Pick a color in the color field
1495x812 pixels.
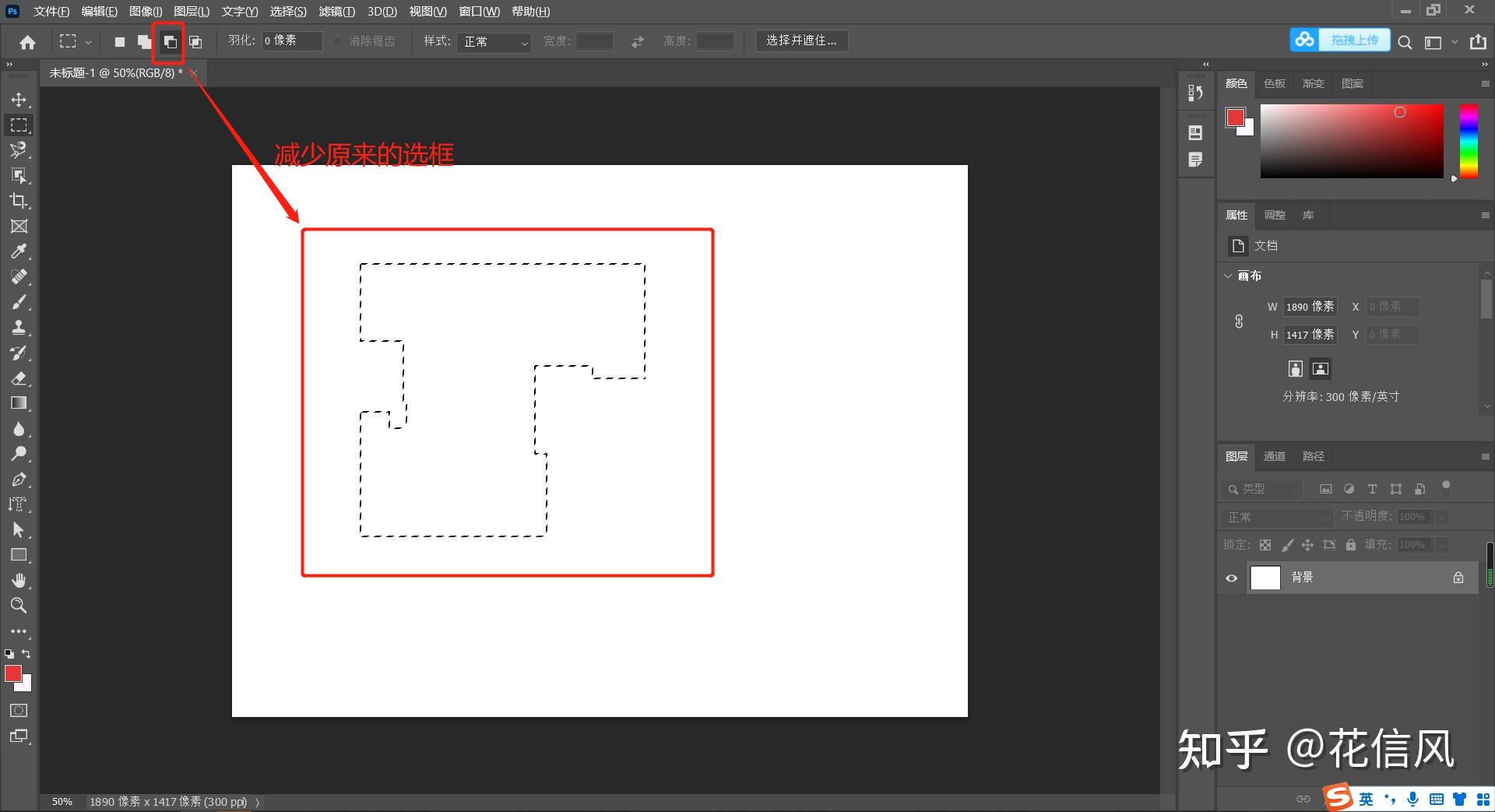[x=1352, y=141]
